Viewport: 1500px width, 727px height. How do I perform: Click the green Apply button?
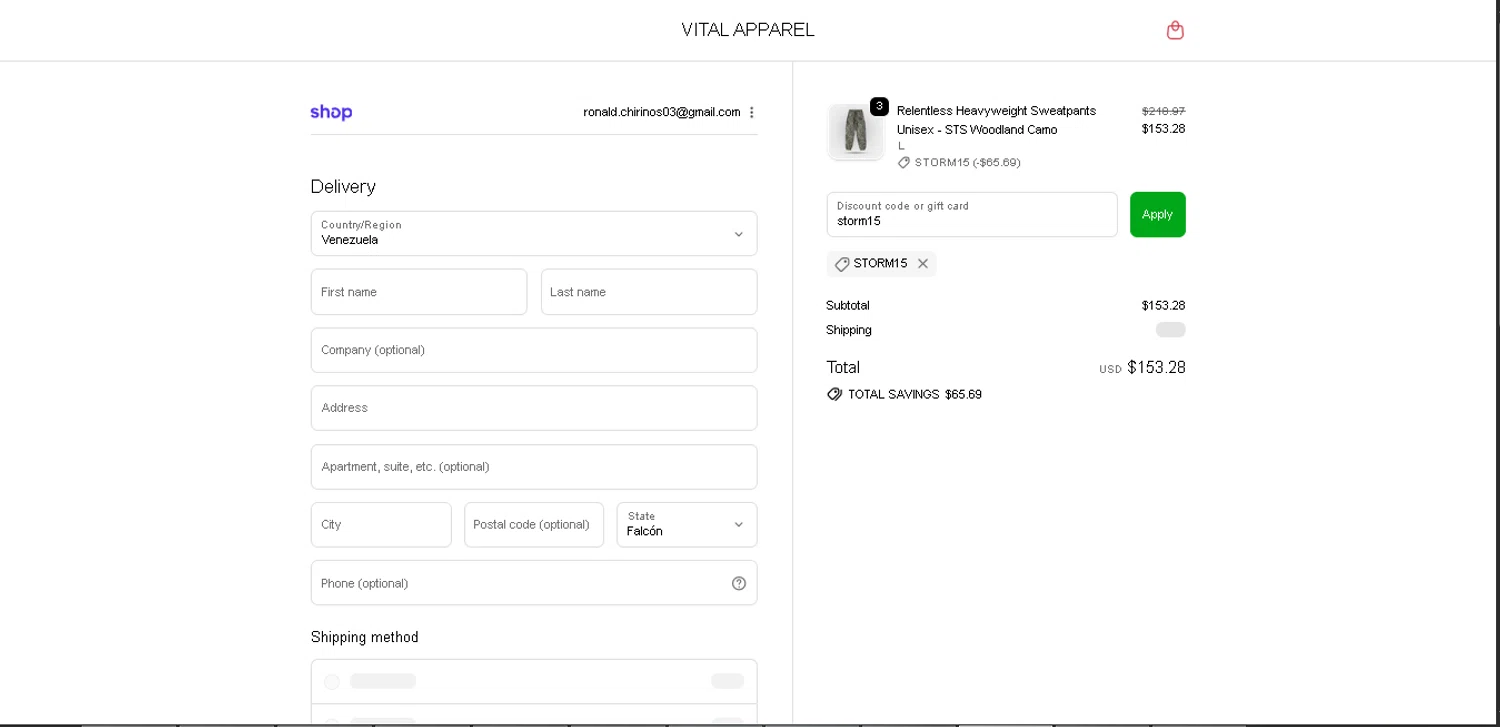(1158, 214)
